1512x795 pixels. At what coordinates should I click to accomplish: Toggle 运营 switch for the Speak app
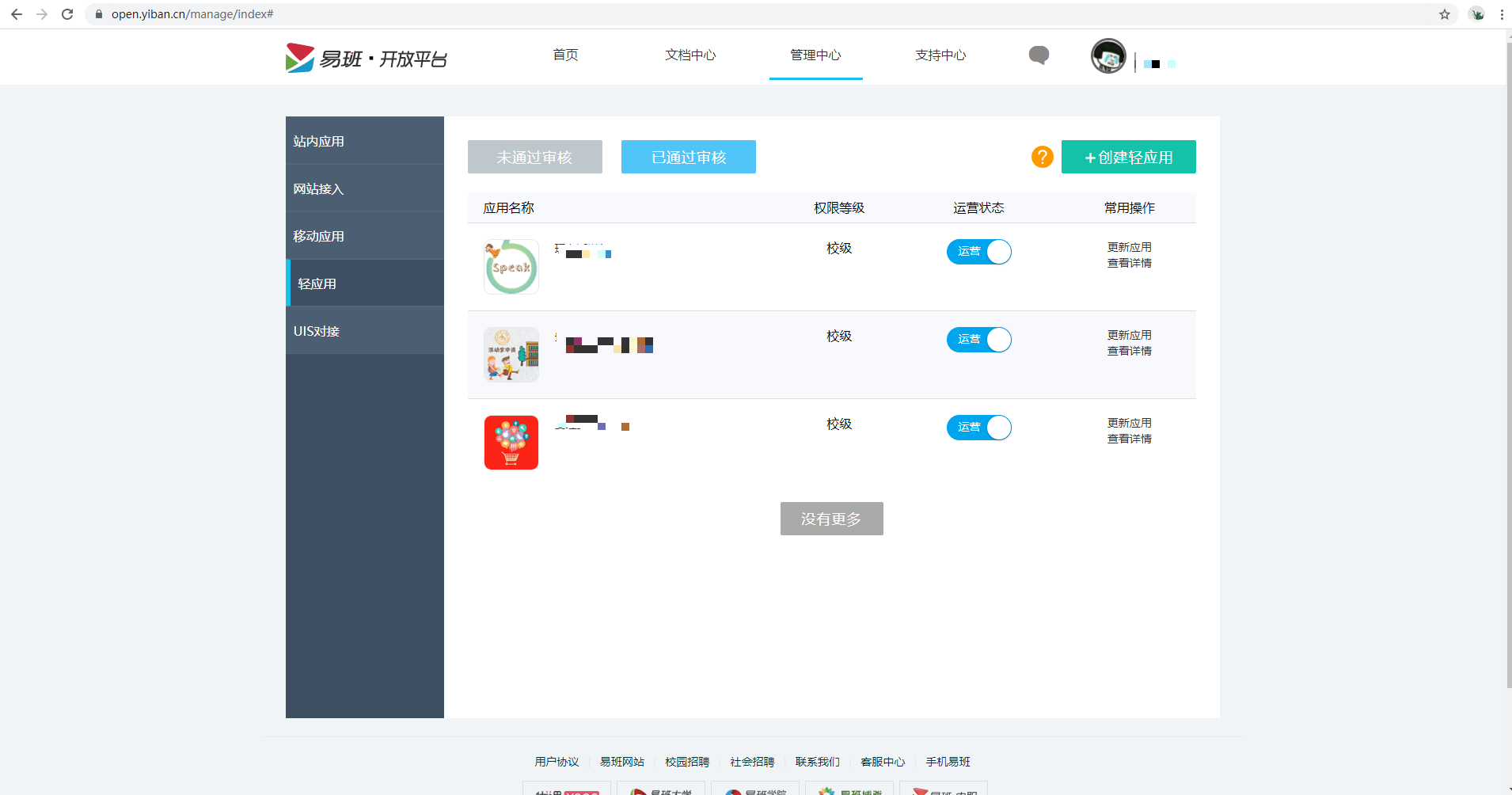[x=979, y=251]
